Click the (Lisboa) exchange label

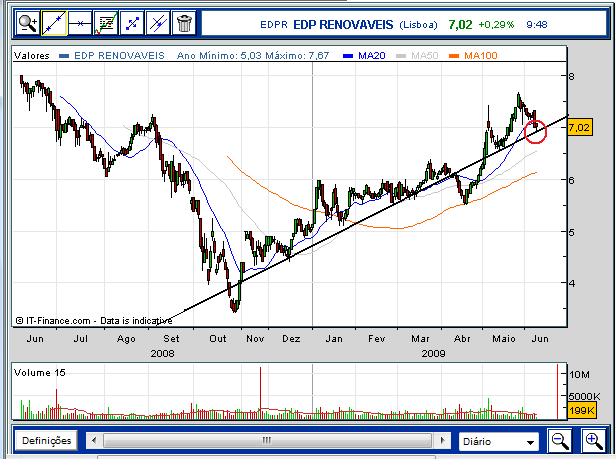coord(418,25)
